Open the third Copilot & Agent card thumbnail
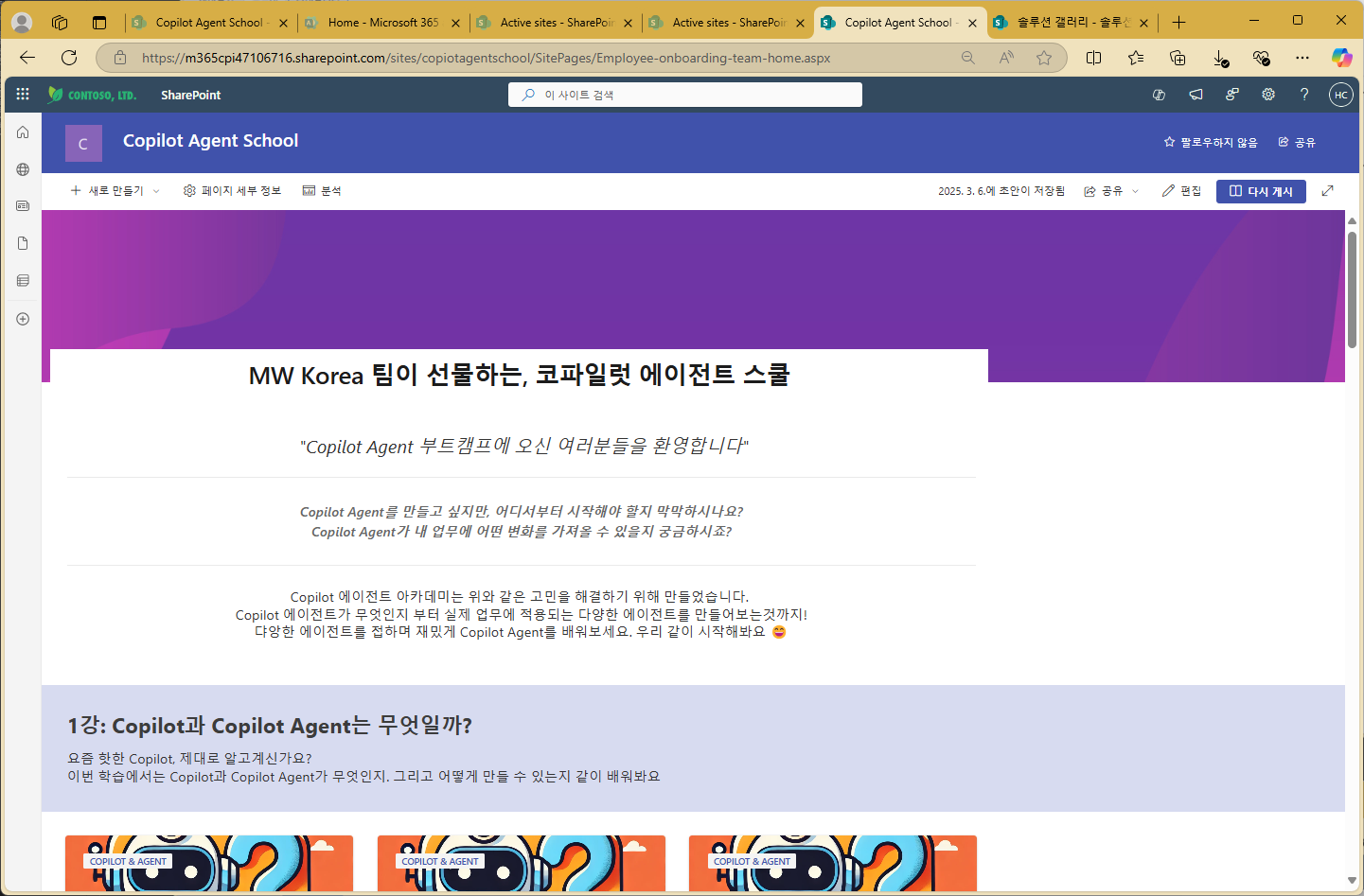 (833, 863)
